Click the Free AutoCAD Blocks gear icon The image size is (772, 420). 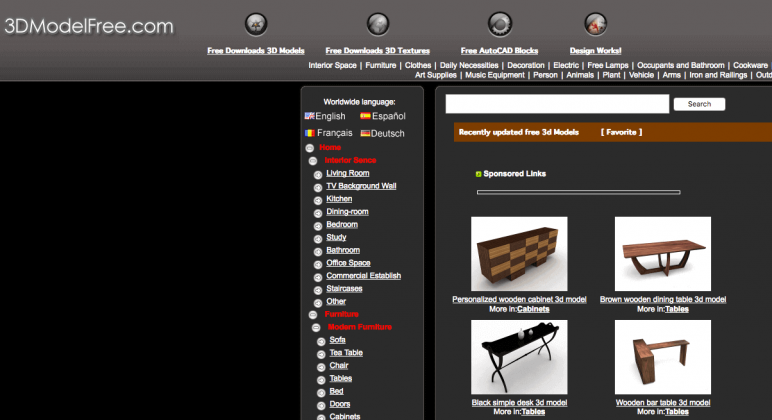click(500, 24)
